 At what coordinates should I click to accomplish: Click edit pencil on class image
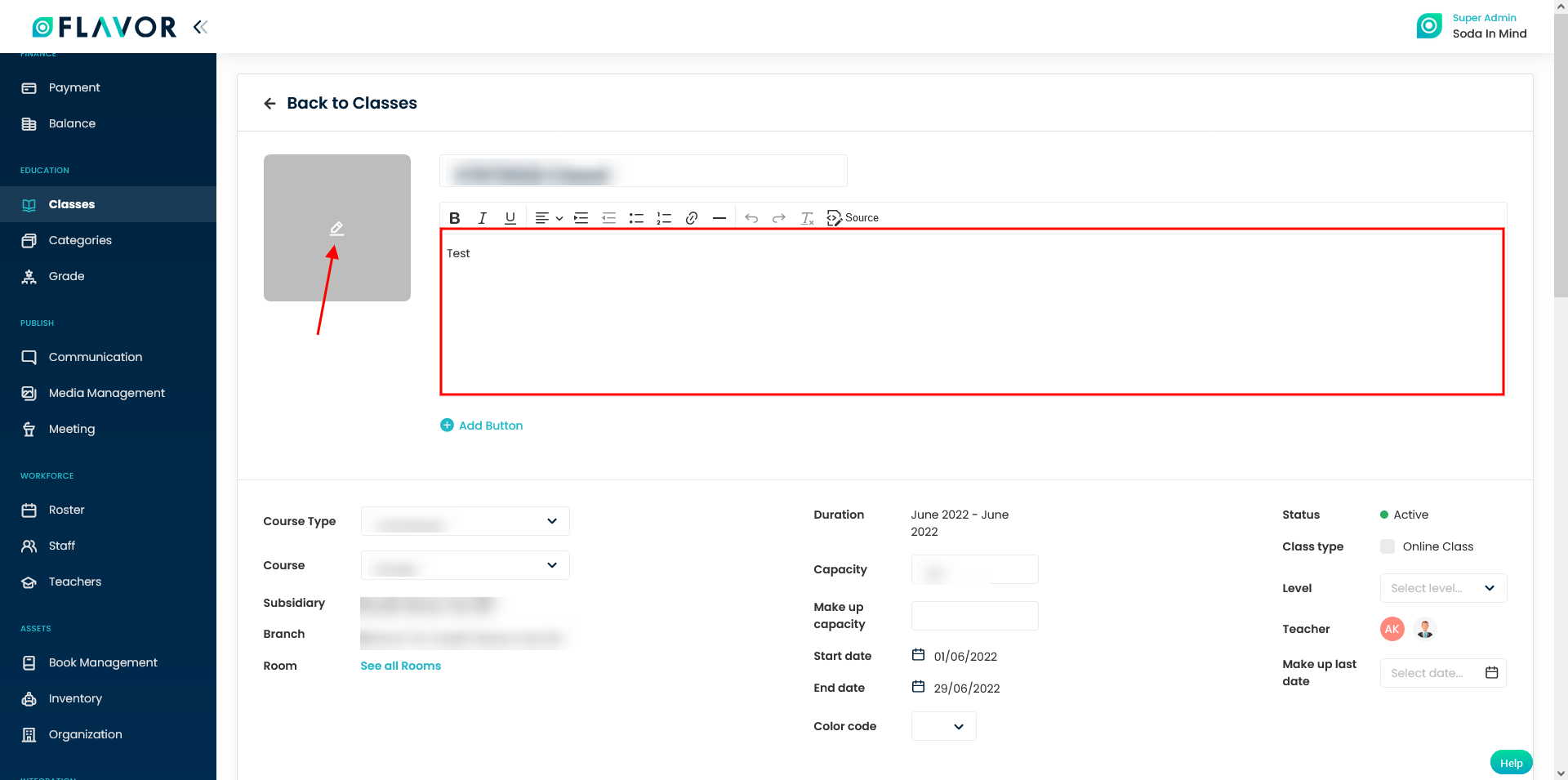(336, 229)
